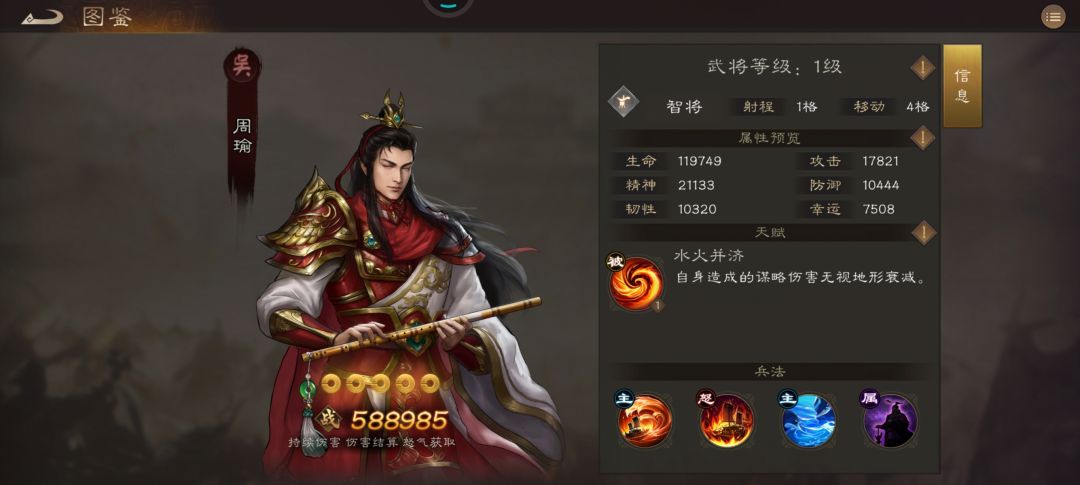Click the 吴 faction badge

[241, 66]
